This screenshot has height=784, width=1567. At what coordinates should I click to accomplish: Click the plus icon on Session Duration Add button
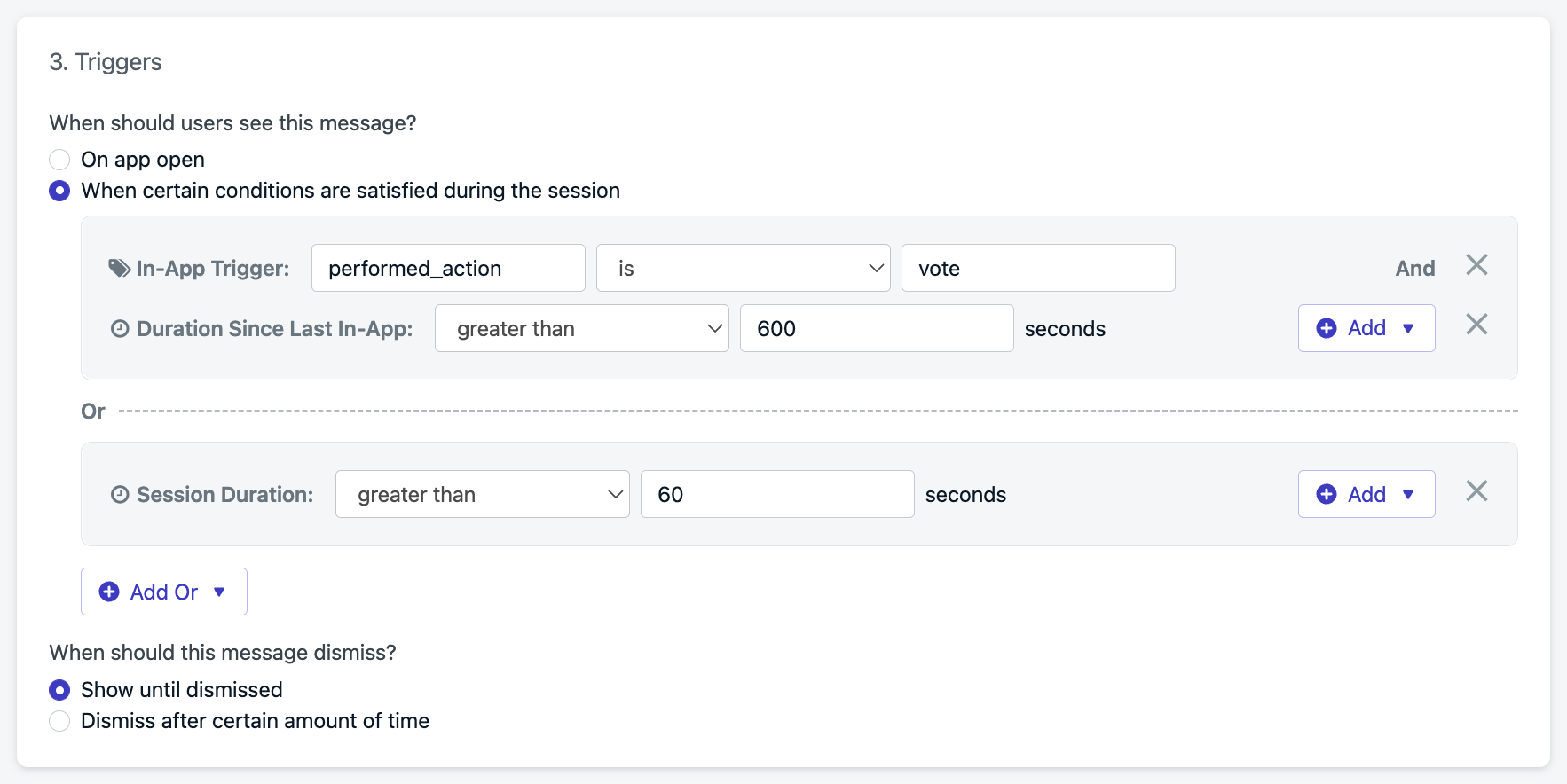coord(1327,494)
